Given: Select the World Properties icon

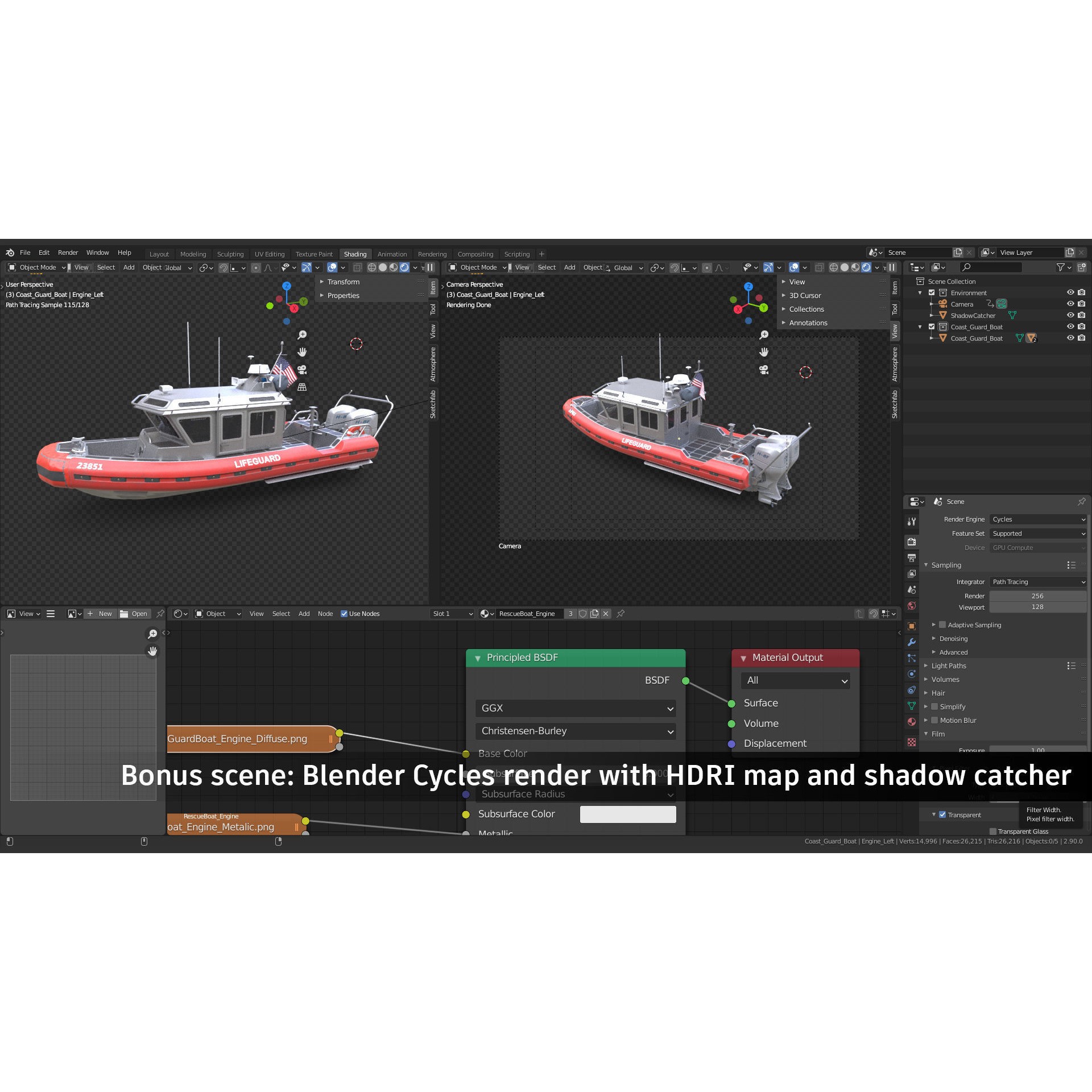Looking at the screenshot, I should [x=912, y=605].
